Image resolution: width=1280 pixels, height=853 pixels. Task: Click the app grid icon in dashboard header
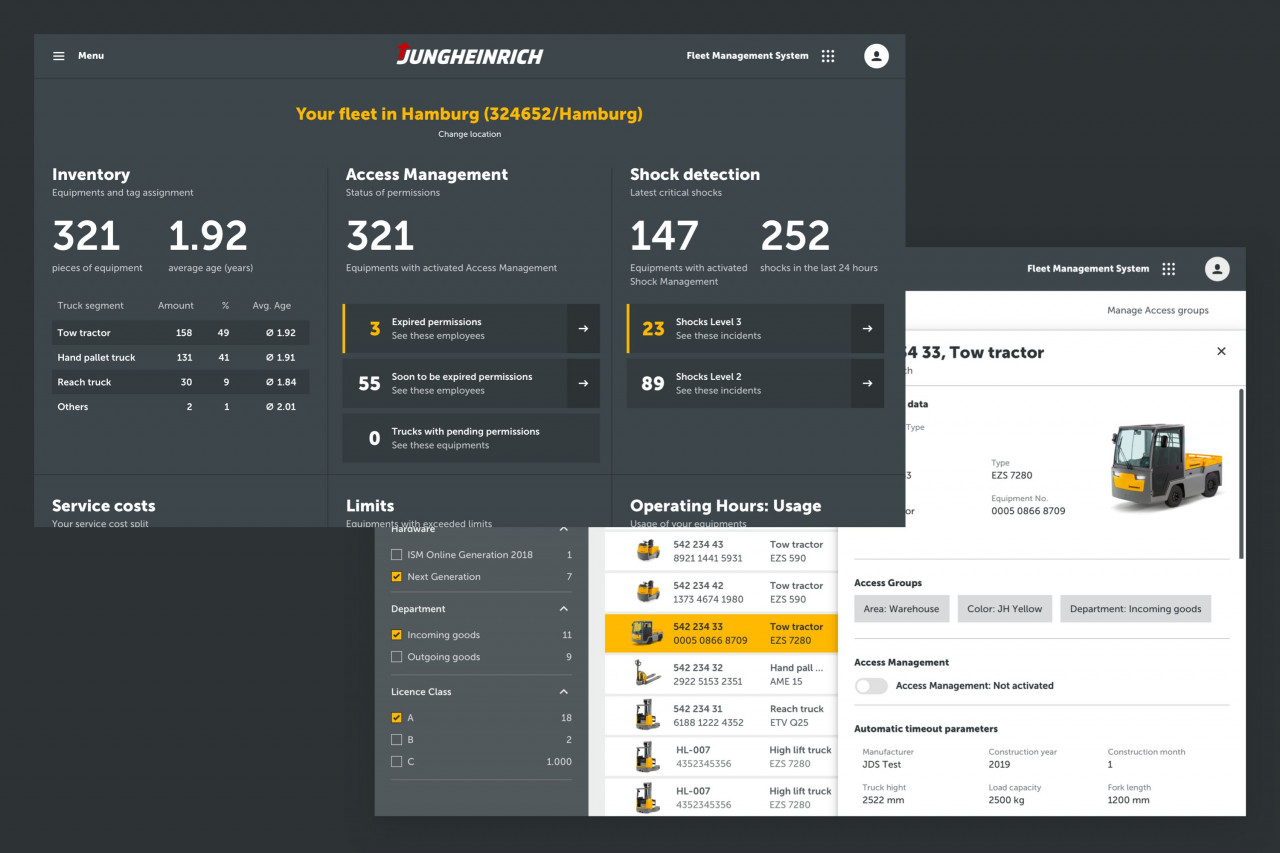point(828,56)
